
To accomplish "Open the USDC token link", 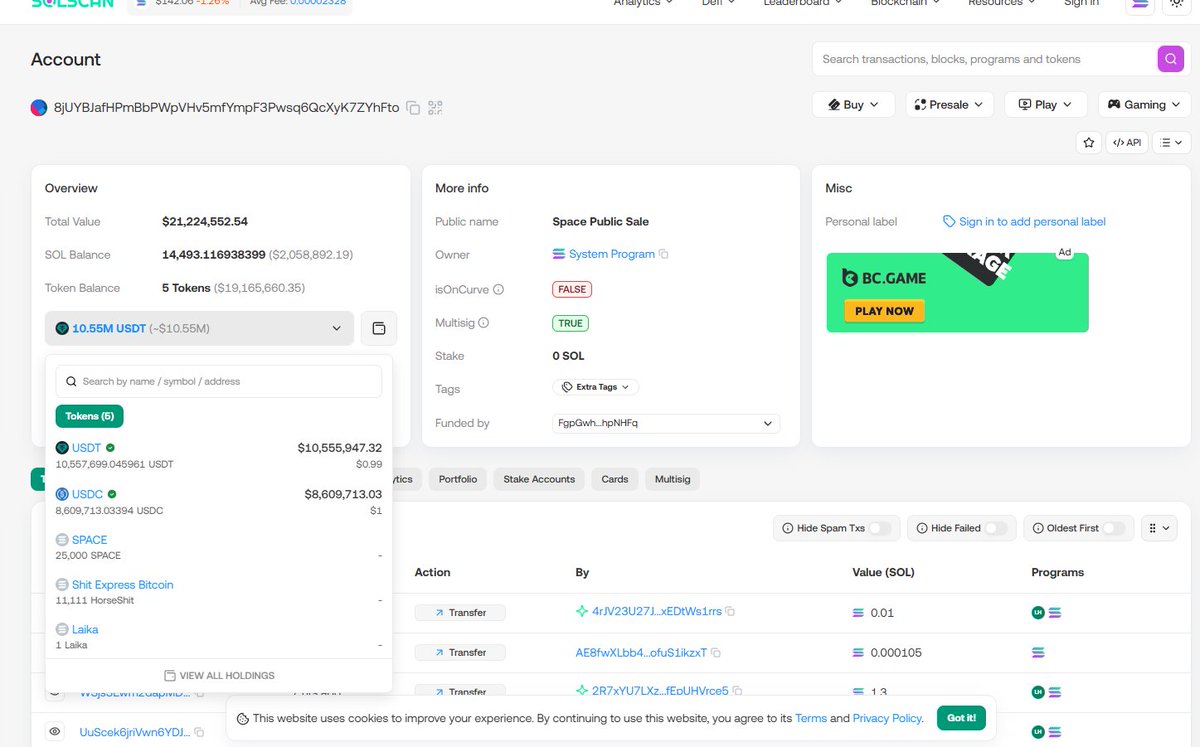I will click(x=88, y=494).
